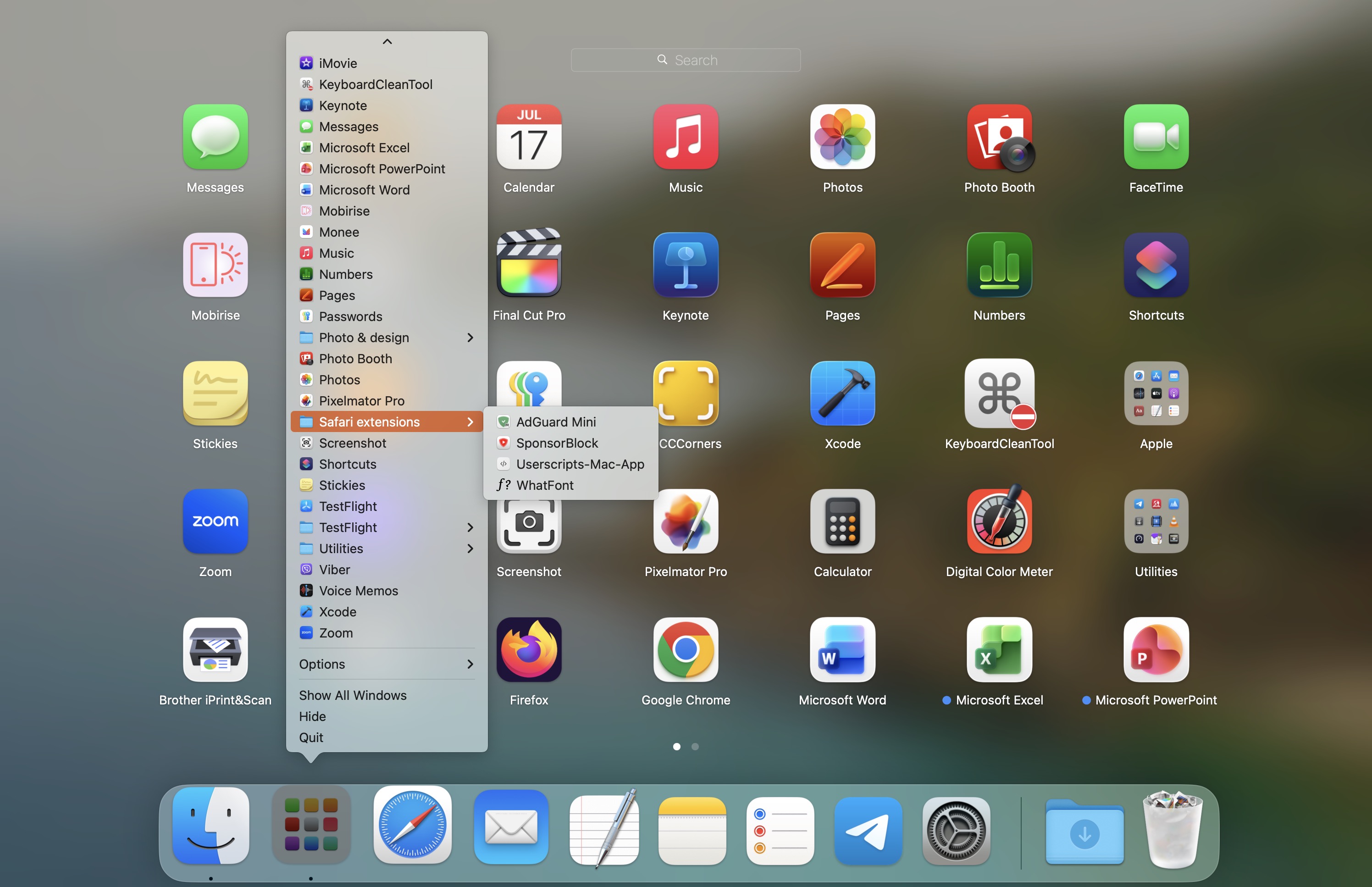The width and height of the screenshot is (1372, 887).
Task: Open Telegram from the Dock
Action: point(868,831)
